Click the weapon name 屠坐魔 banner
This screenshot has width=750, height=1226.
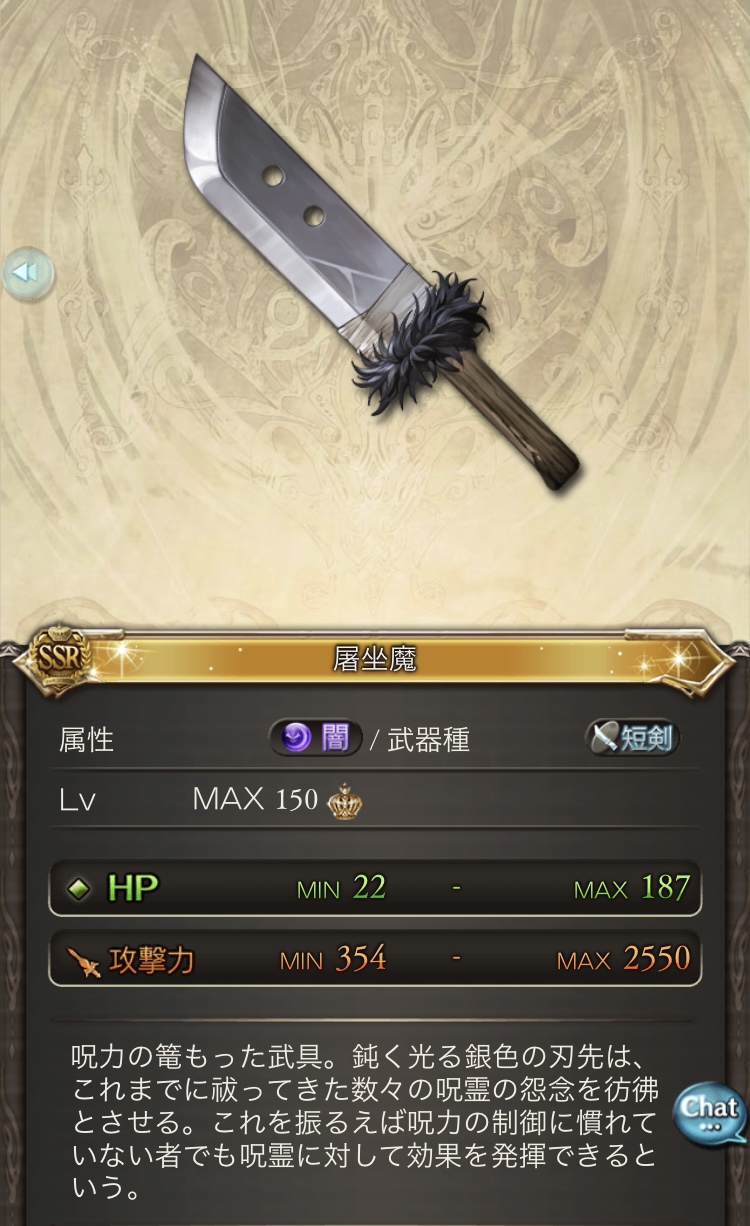tap(375, 658)
